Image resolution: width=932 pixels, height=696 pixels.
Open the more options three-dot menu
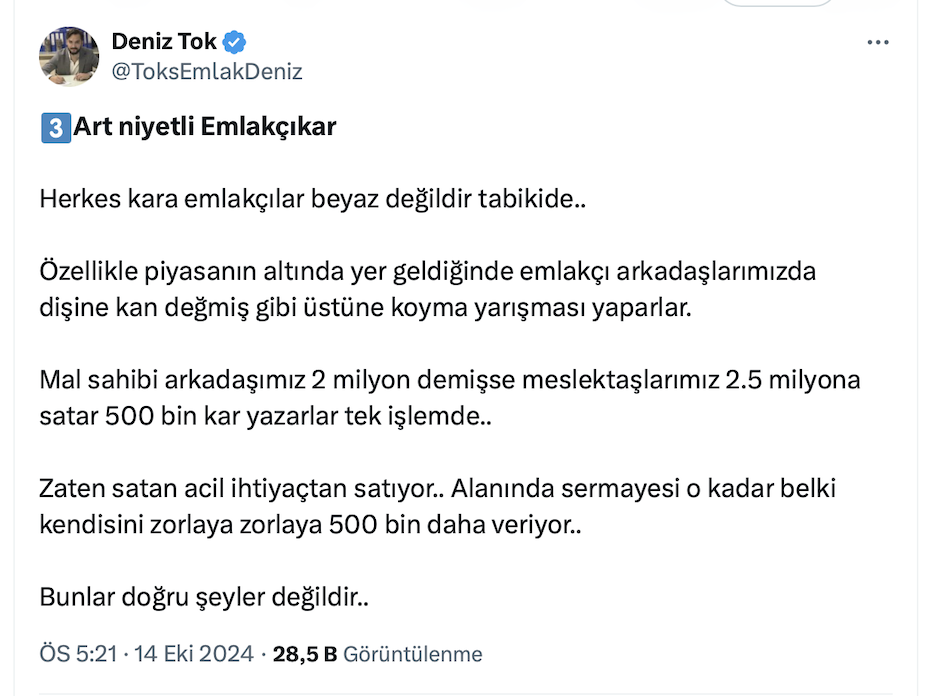[877, 43]
